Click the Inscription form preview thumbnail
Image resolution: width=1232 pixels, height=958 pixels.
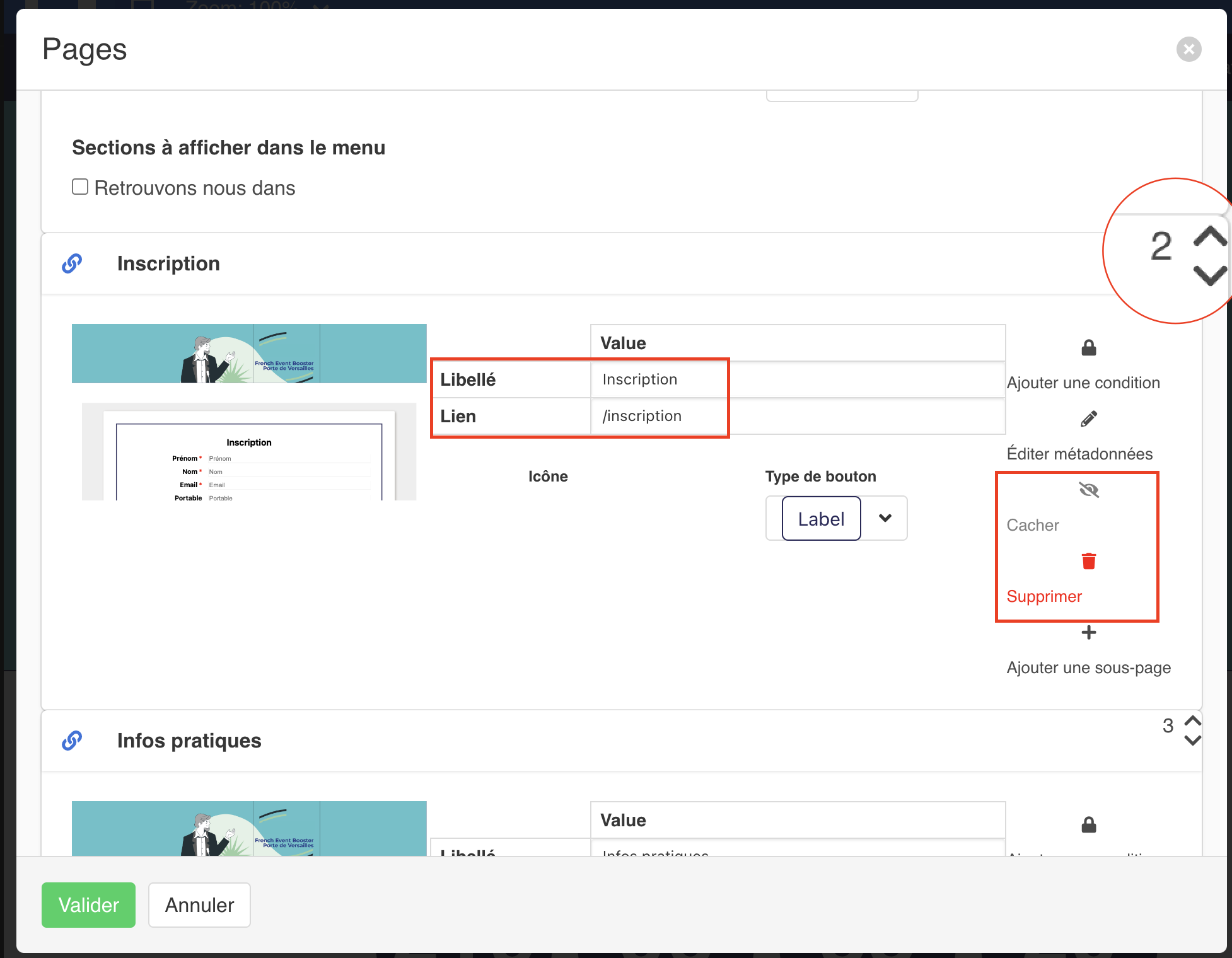(x=249, y=452)
